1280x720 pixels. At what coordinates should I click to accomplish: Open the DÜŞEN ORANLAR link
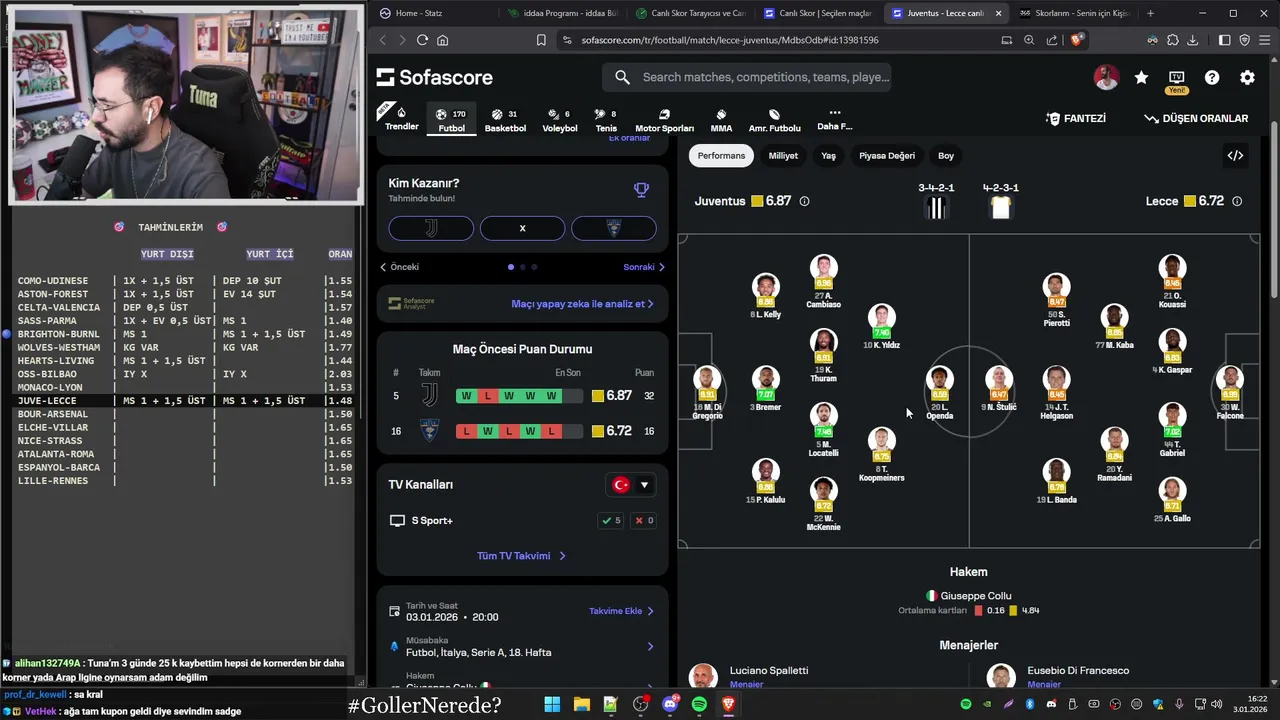[x=1196, y=118]
